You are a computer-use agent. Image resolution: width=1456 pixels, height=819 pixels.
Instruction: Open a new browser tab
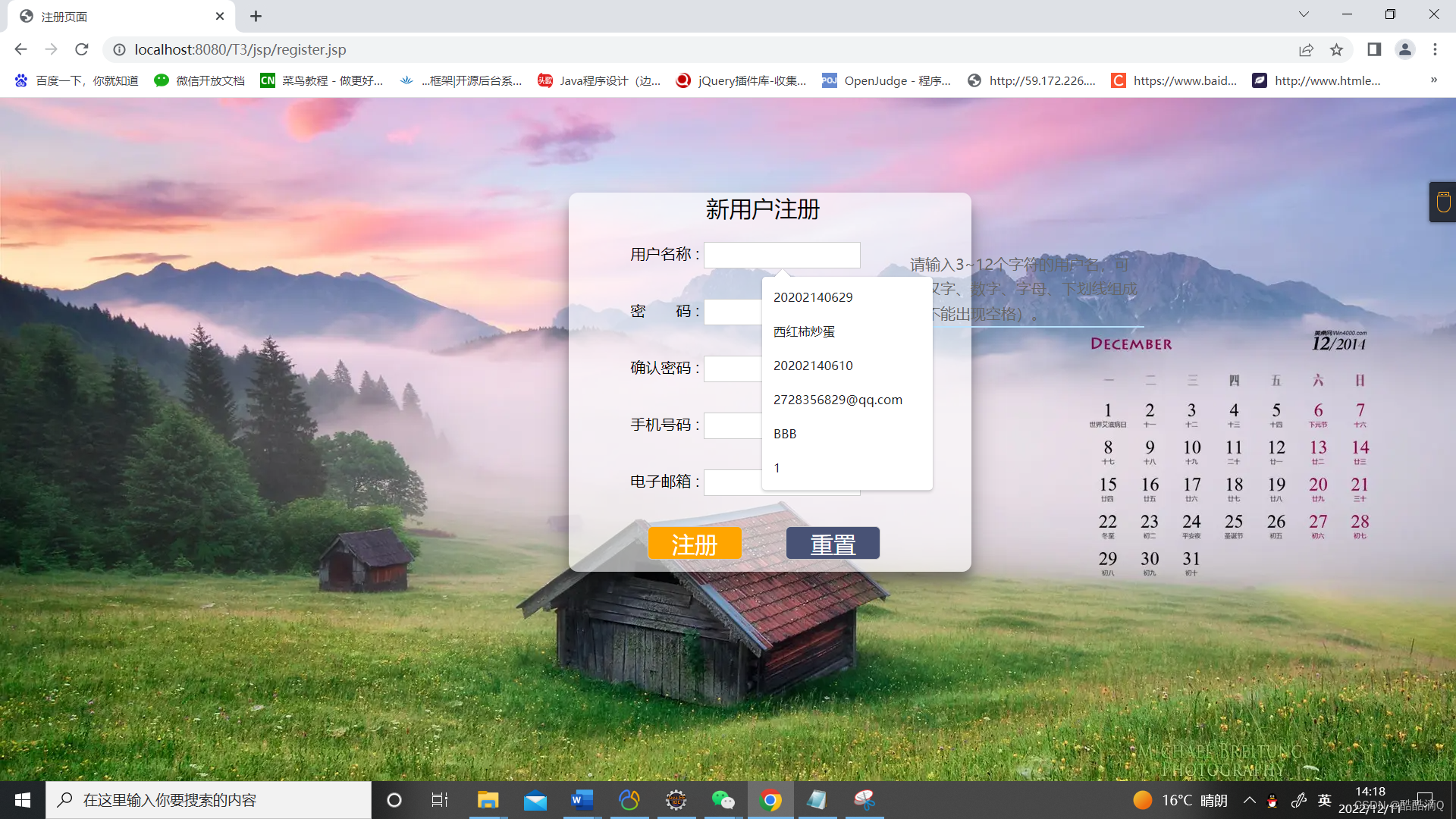tap(256, 16)
